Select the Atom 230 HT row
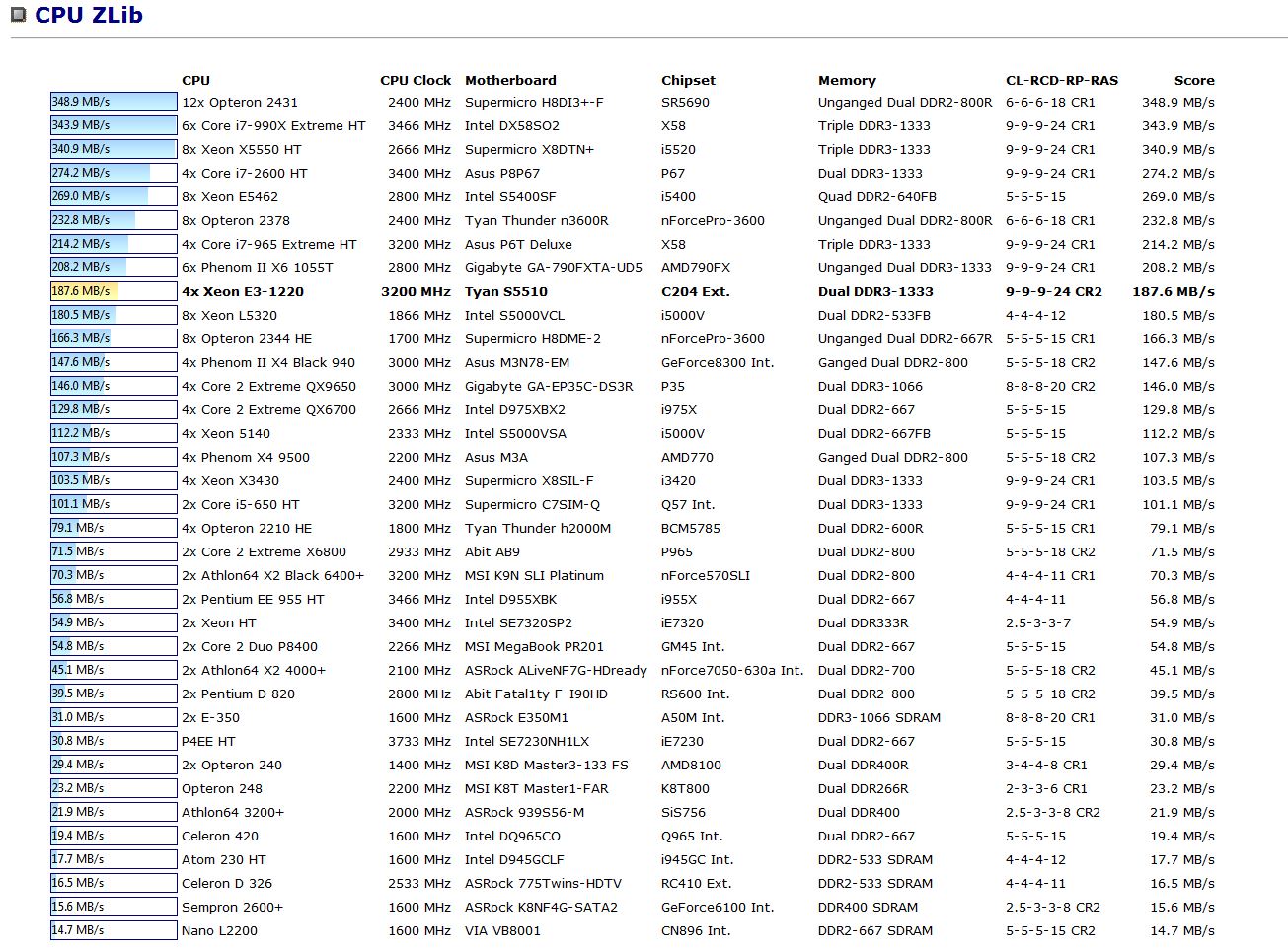 click(224, 859)
